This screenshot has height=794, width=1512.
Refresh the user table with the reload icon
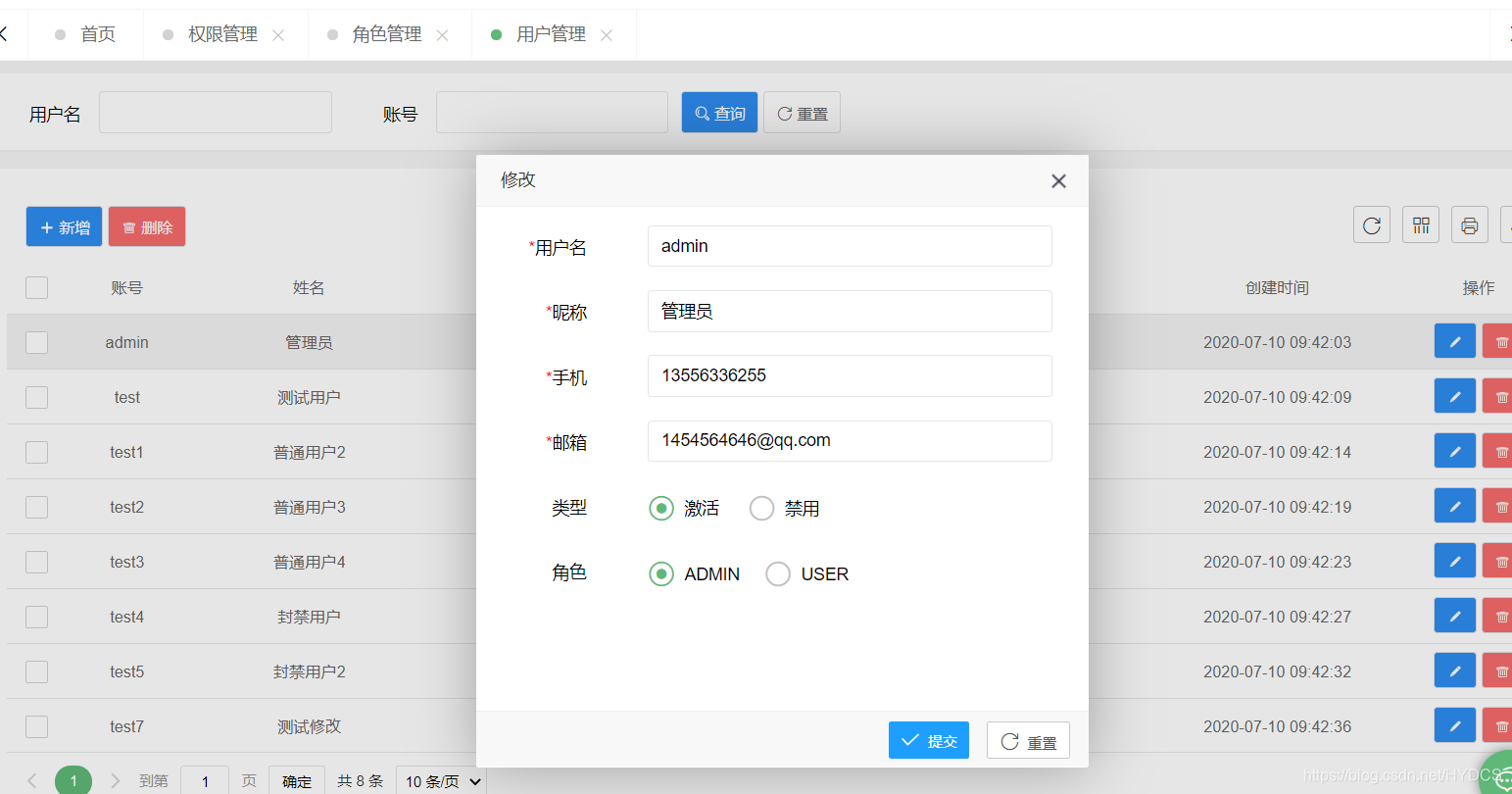pos(1371,224)
